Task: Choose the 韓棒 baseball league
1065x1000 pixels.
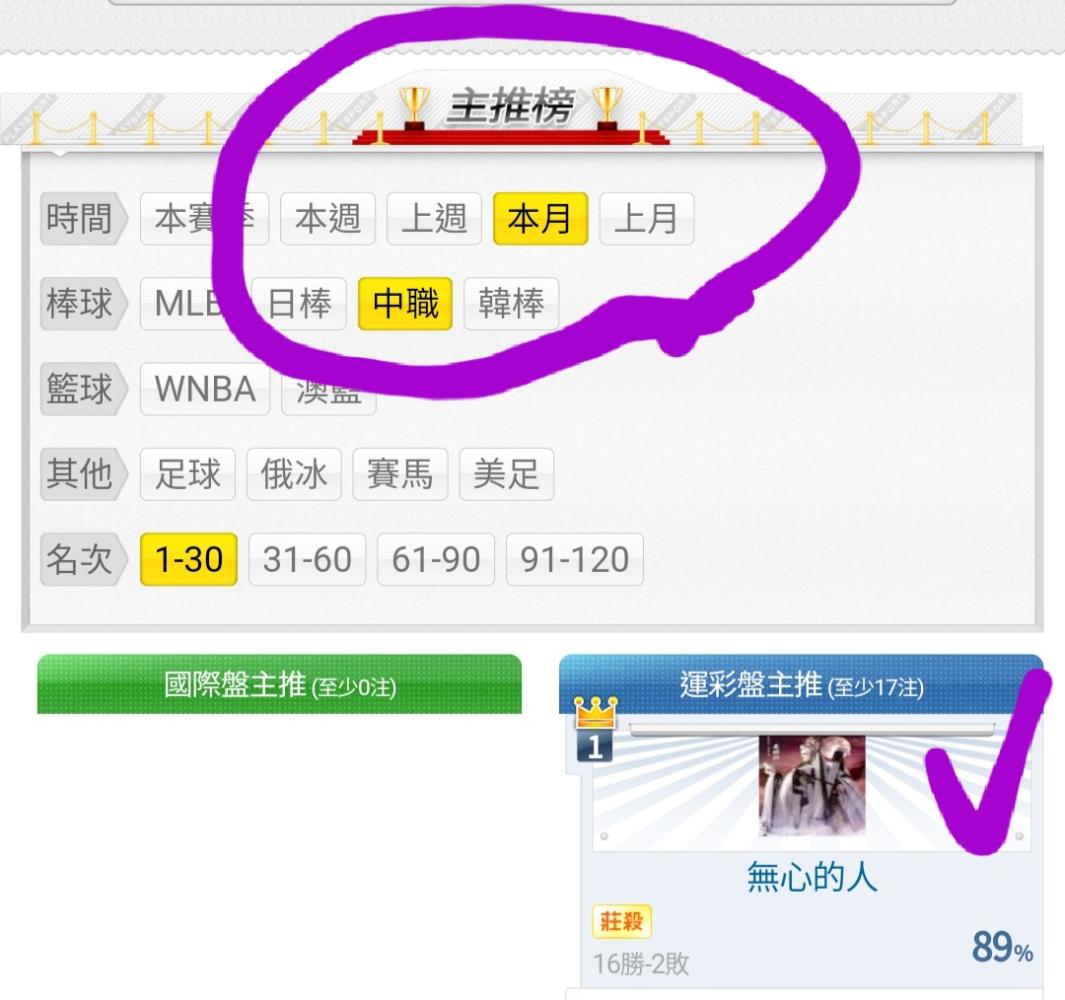Action: coord(511,304)
